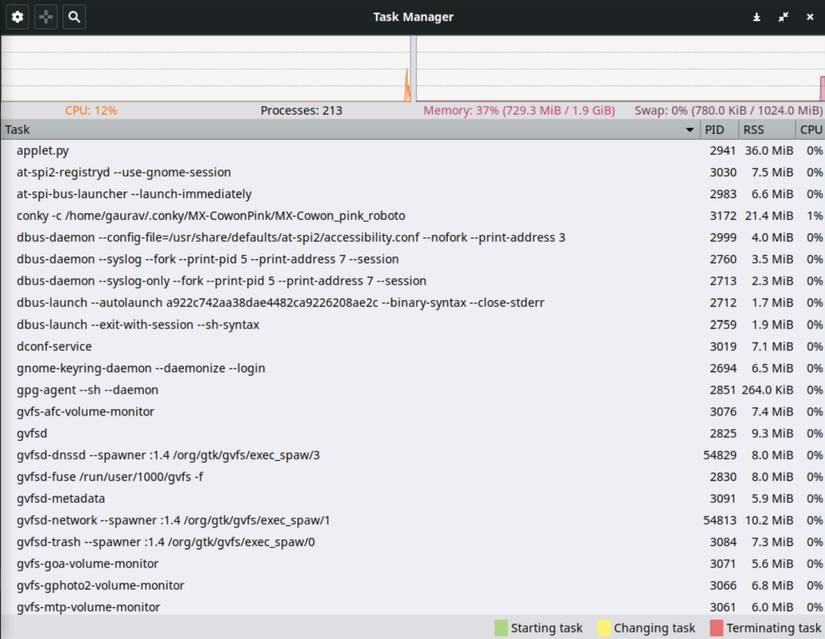Viewport: 825px width, 639px height.
Task: Click the 10.2 MiB RSS value
Action: pyautogui.click(x=769, y=521)
